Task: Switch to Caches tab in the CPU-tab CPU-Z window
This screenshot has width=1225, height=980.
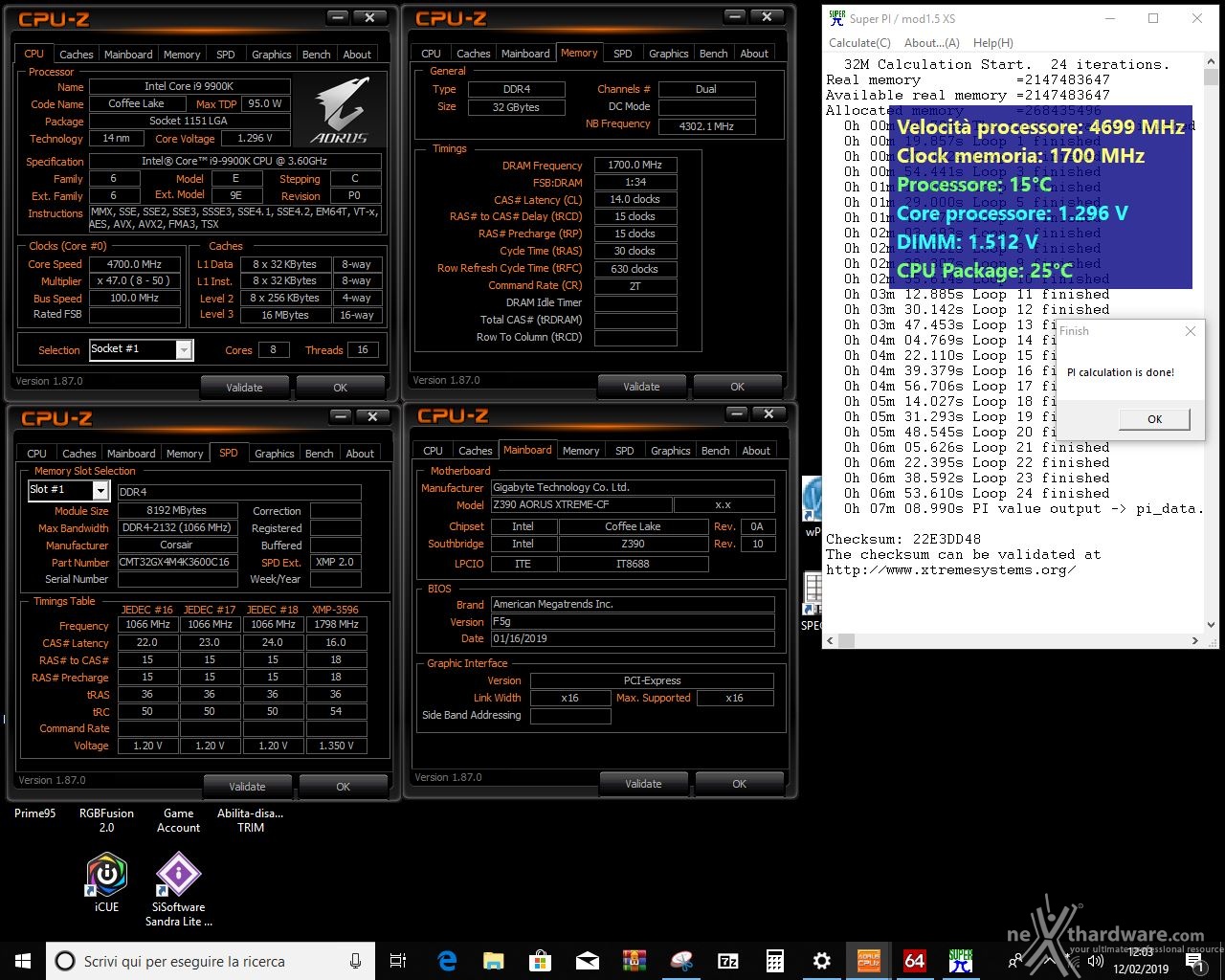Action: 77,55
